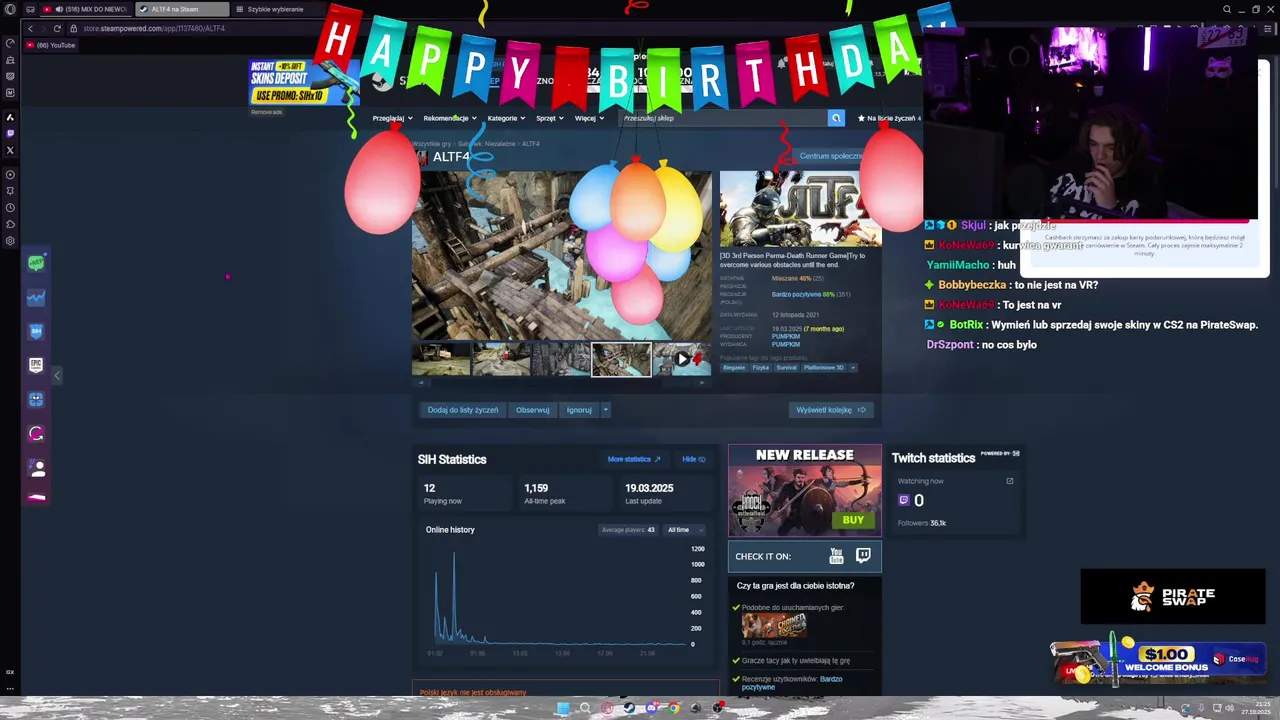Screen dimensions: 1280x720
Task: Click Wyświetl kolejkę button
Action: (830, 410)
